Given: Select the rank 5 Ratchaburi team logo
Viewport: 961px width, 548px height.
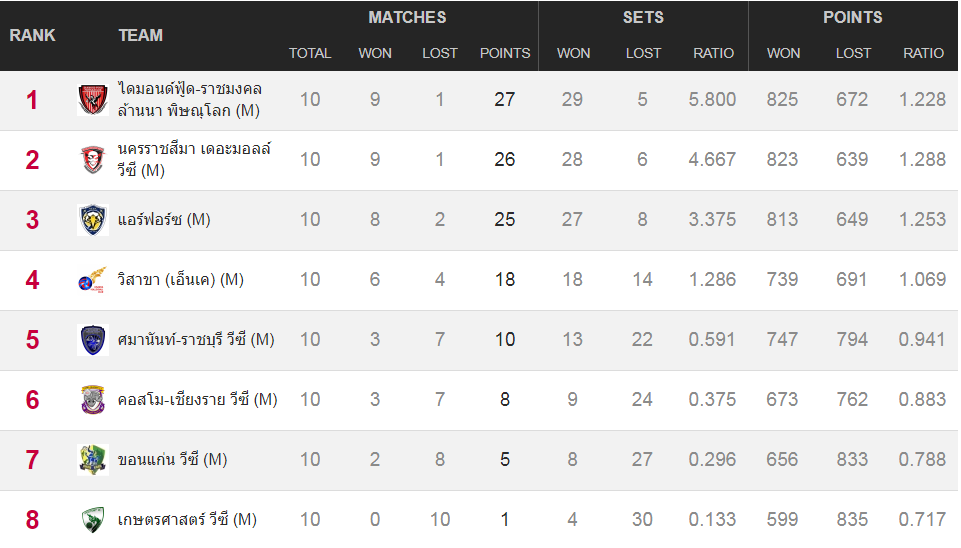Looking at the screenshot, I should click(x=93, y=340).
